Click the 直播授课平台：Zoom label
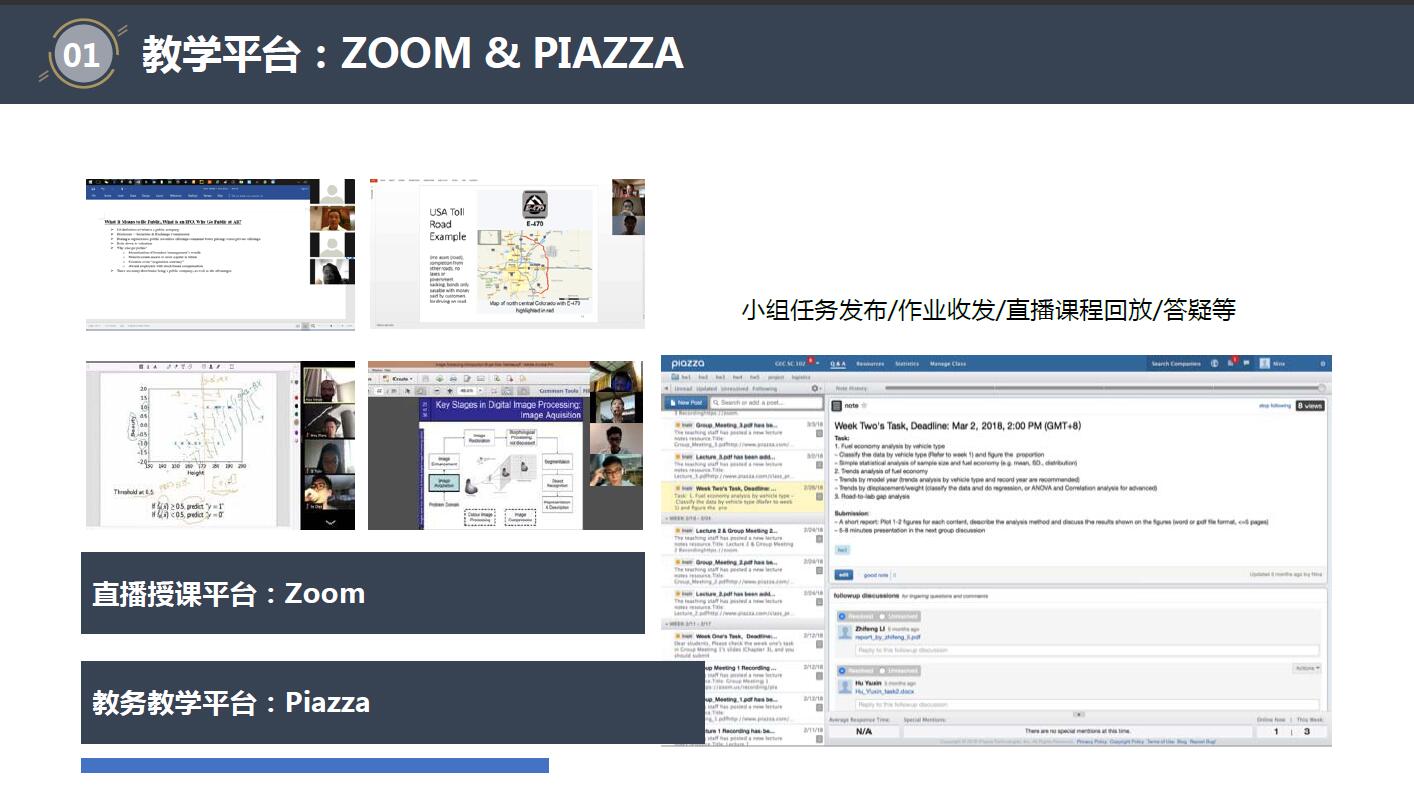This screenshot has width=1414, height=793. (x=229, y=593)
